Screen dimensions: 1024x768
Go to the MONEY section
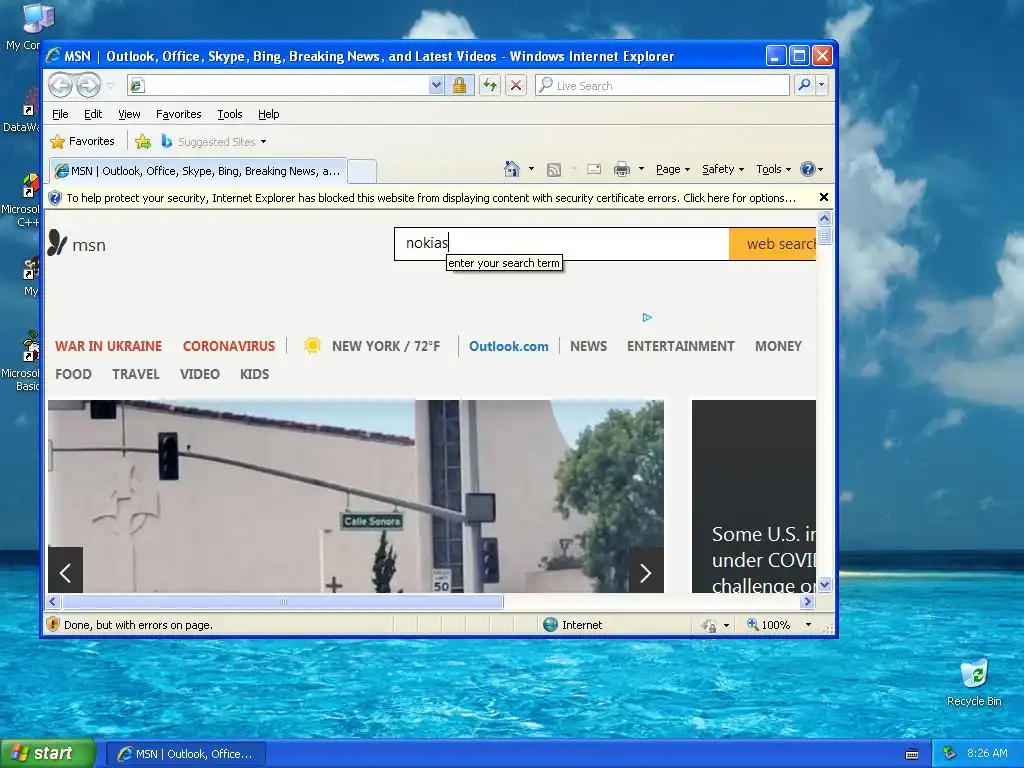click(778, 346)
